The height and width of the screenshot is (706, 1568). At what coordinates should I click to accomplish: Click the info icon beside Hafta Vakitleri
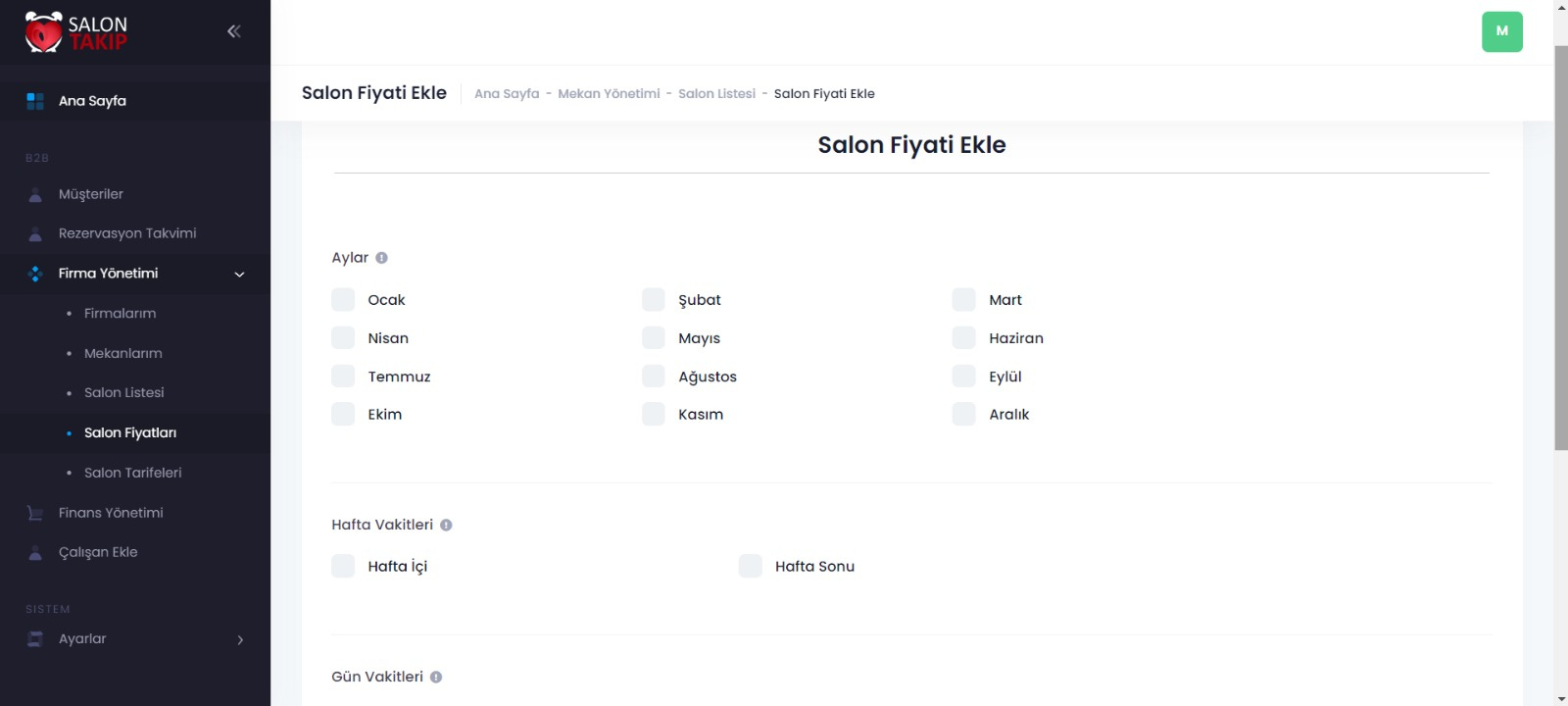(x=446, y=525)
